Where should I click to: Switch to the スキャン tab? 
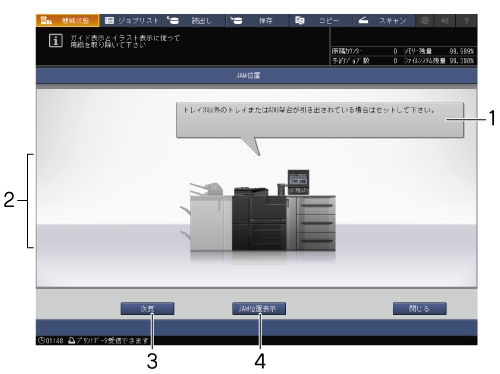click(x=384, y=21)
